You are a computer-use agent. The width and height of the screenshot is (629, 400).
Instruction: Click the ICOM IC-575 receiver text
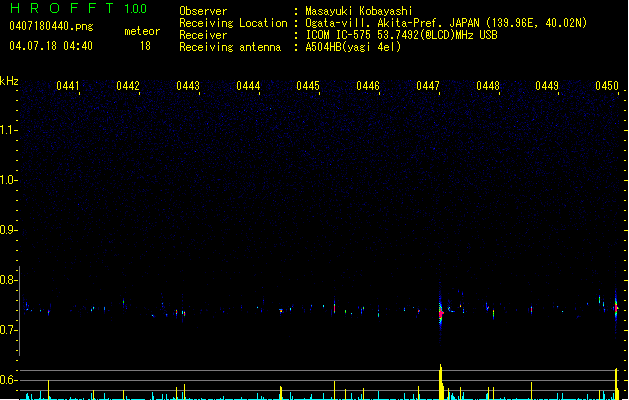coord(401,35)
